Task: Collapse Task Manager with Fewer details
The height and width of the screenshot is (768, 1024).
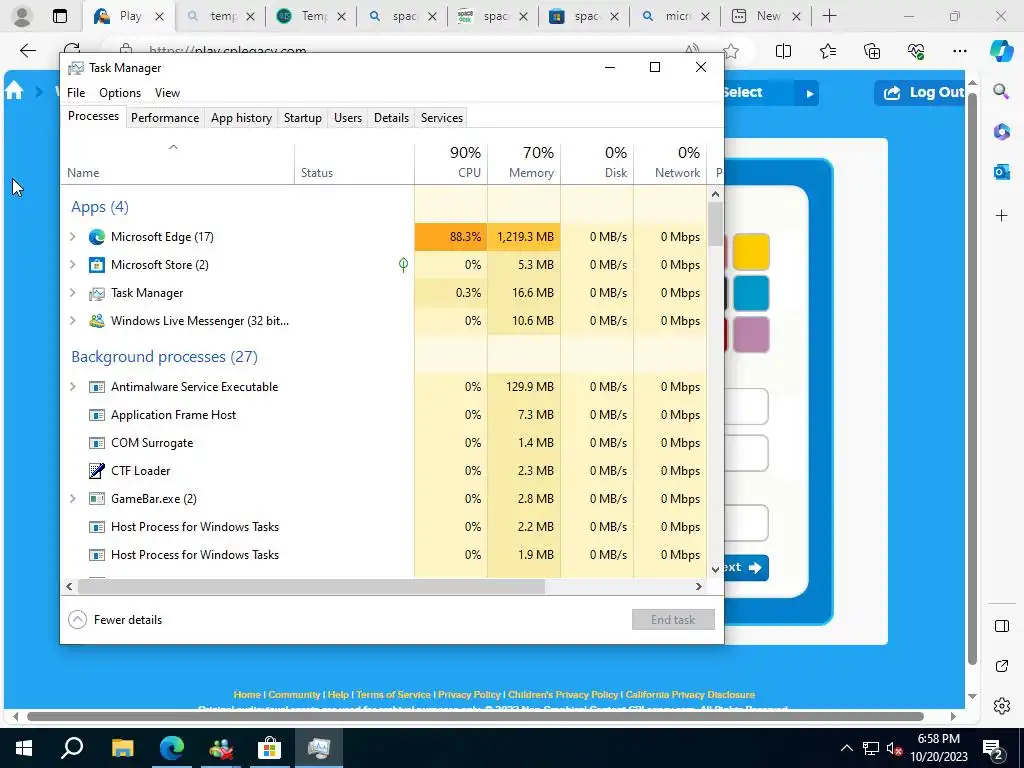Action: (115, 620)
